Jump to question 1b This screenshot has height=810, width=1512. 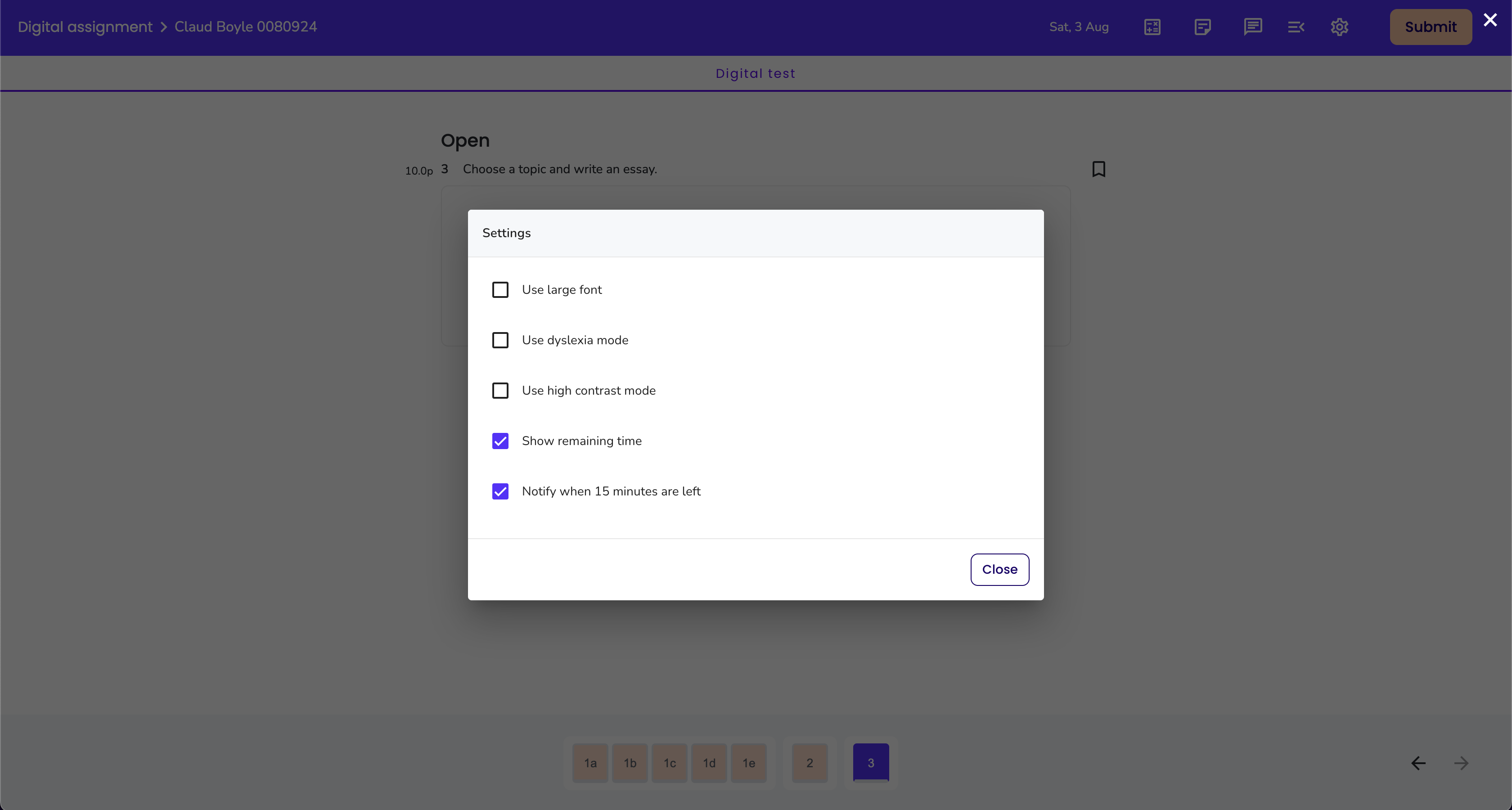pyautogui.click(x=630, y=763)
